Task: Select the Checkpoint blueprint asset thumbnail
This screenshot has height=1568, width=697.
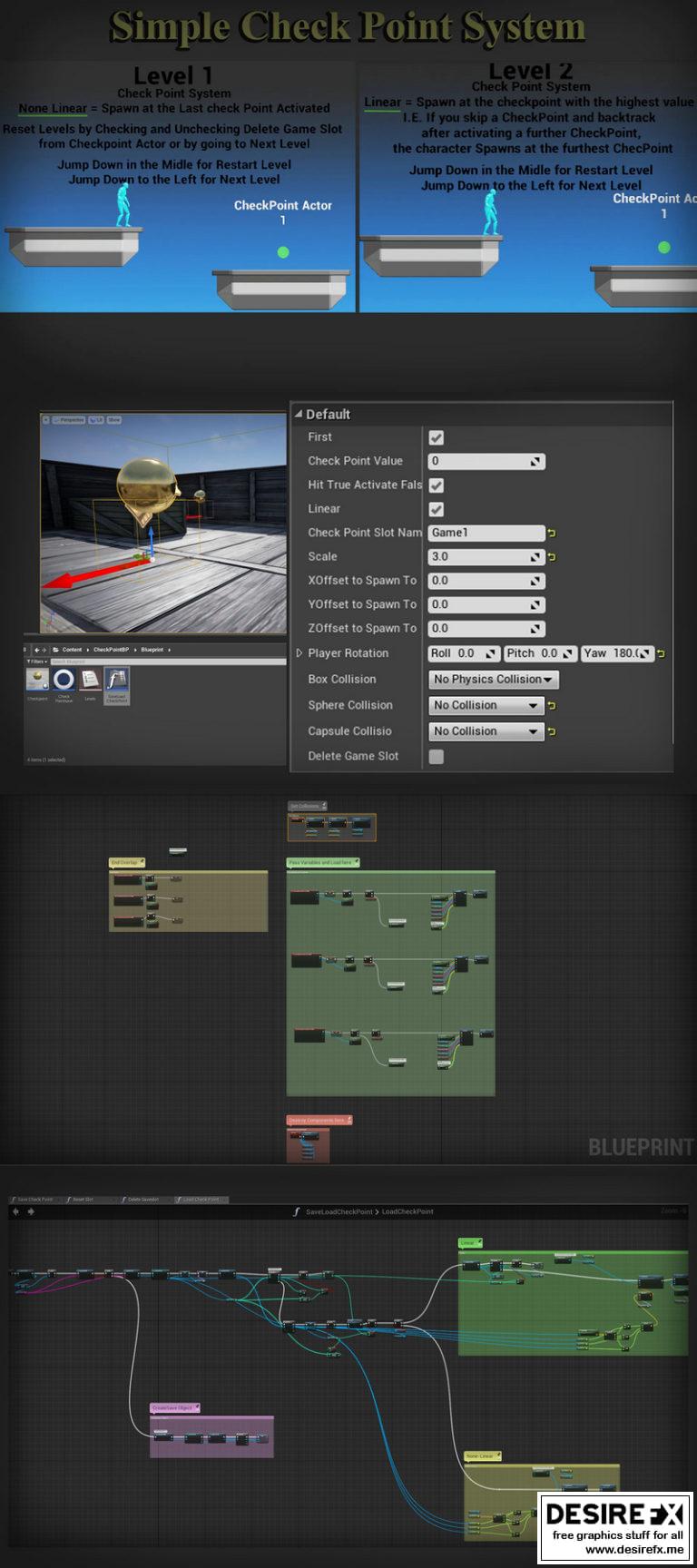Action: pyautogui.click(x=37, y=681)
